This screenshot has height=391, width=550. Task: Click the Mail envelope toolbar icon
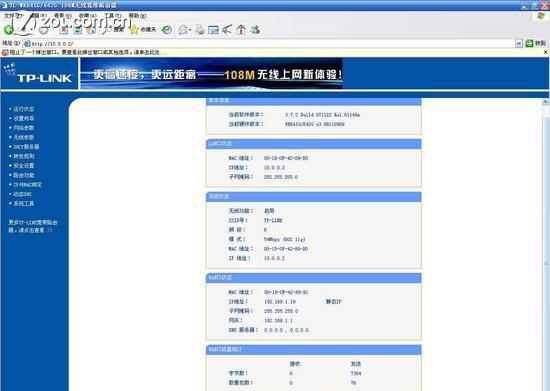point(183,30)
